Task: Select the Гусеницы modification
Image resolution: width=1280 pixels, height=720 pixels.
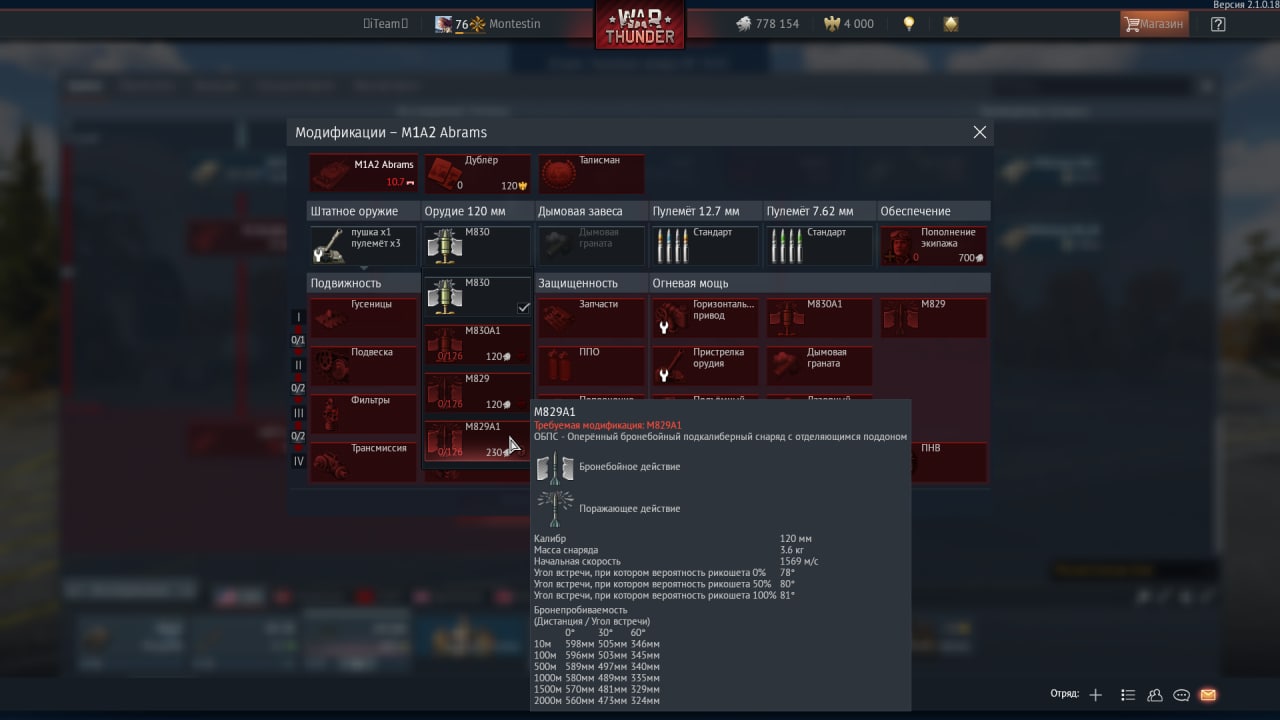Action: (363, 317)
